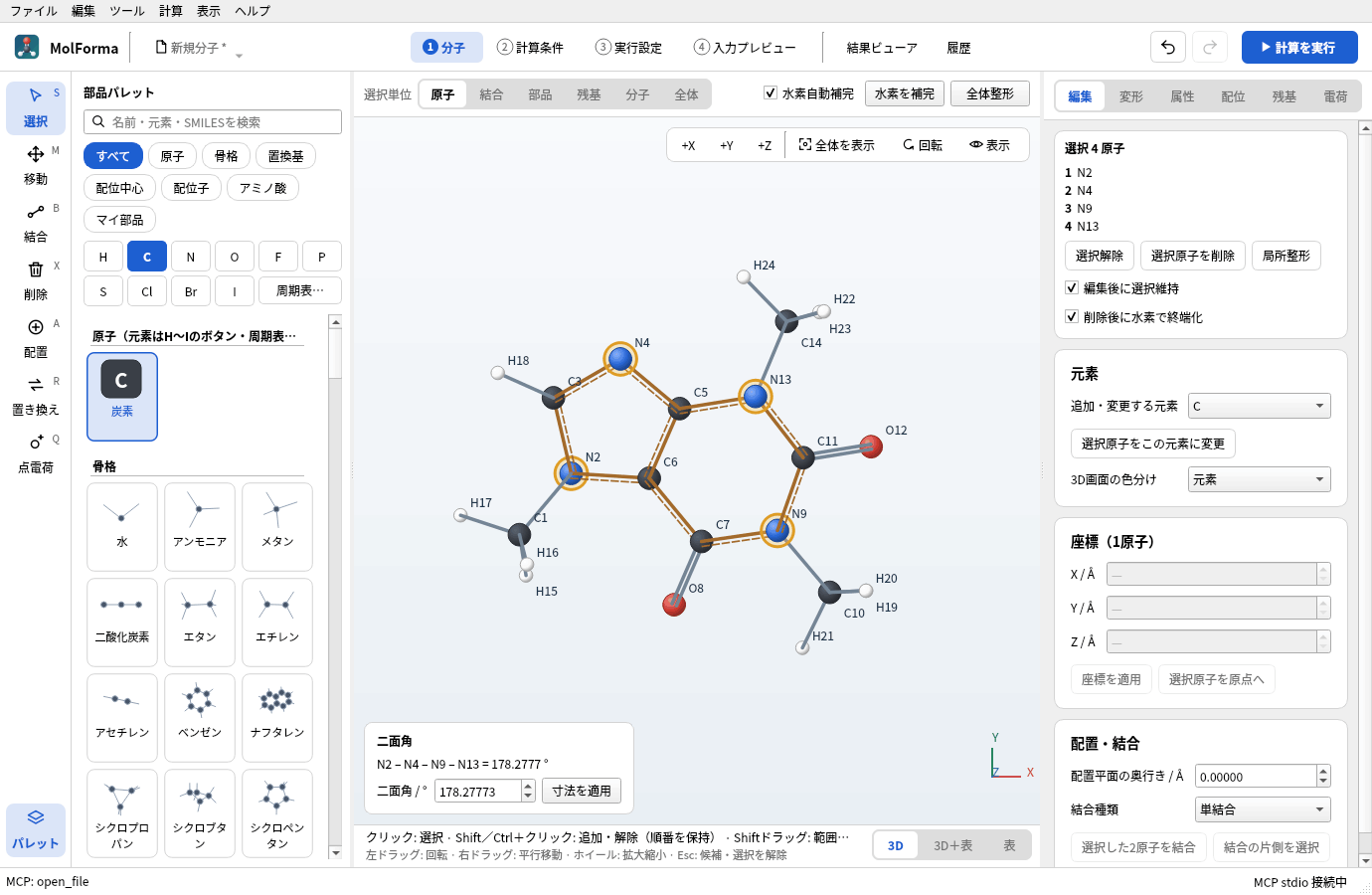Click the 二面角 angle input field

(478, 791)
